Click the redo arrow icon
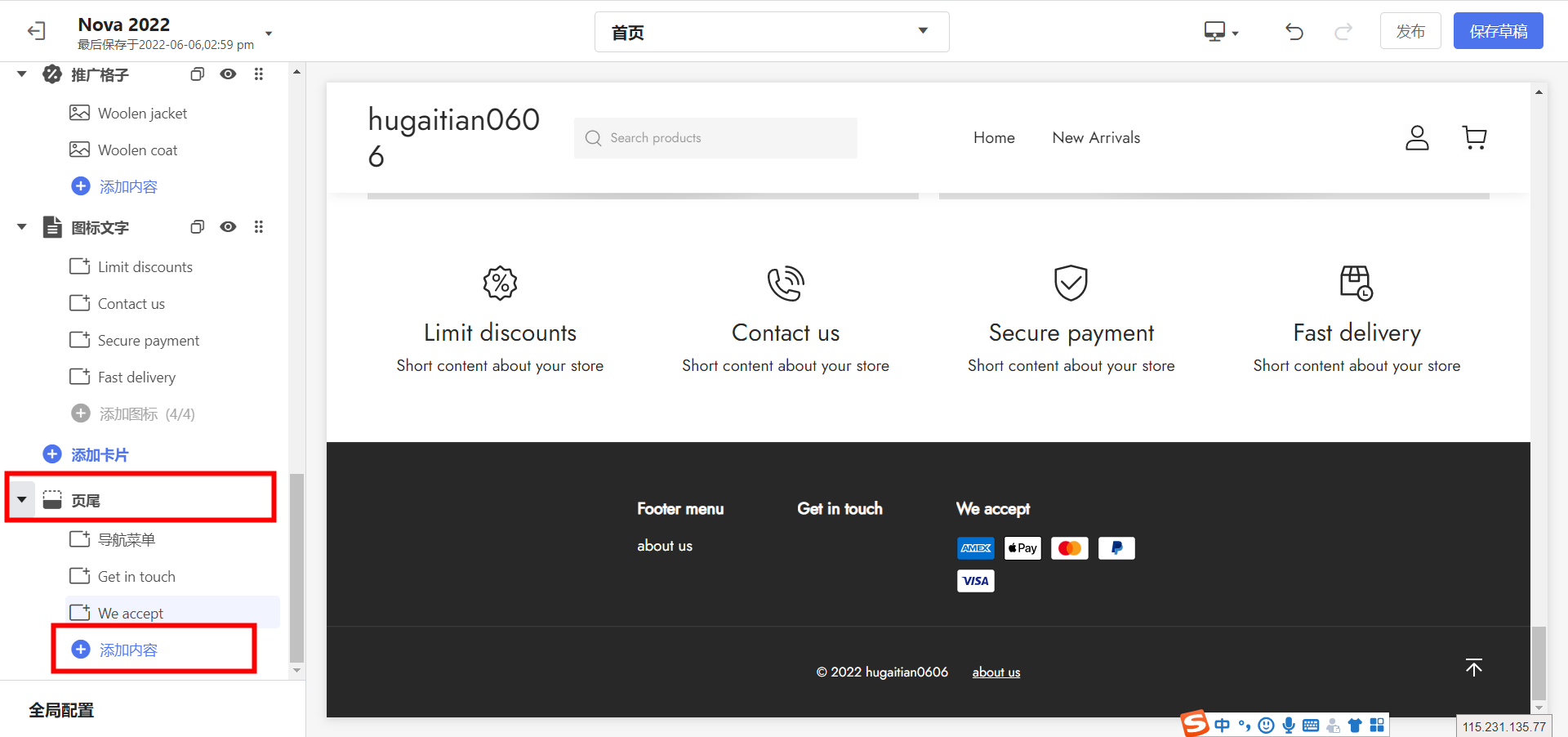 (x=1343, y=32)
